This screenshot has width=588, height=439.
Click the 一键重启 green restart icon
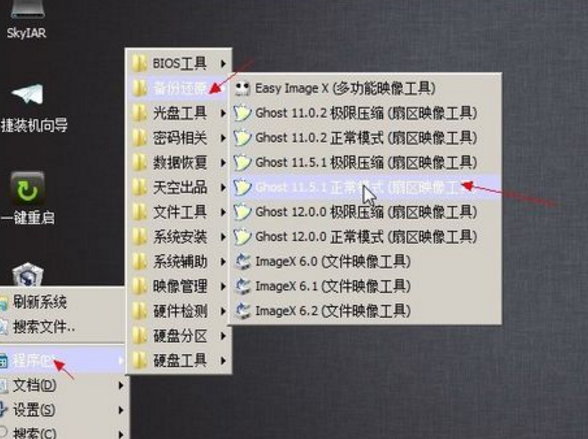[27, 189]
